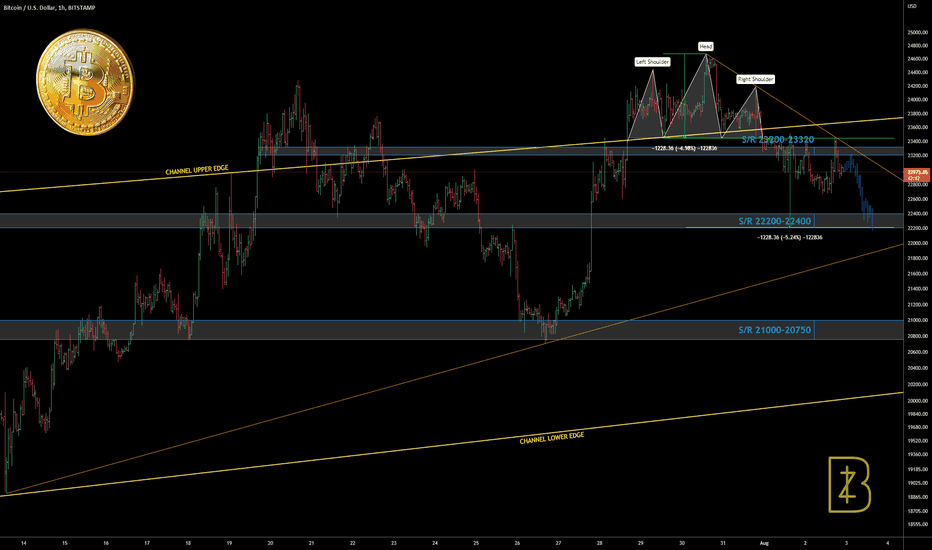Viewport: 932px width, 550px height.
Task: Click date 30 on the time axis
Action: click(x=682, y=543)
